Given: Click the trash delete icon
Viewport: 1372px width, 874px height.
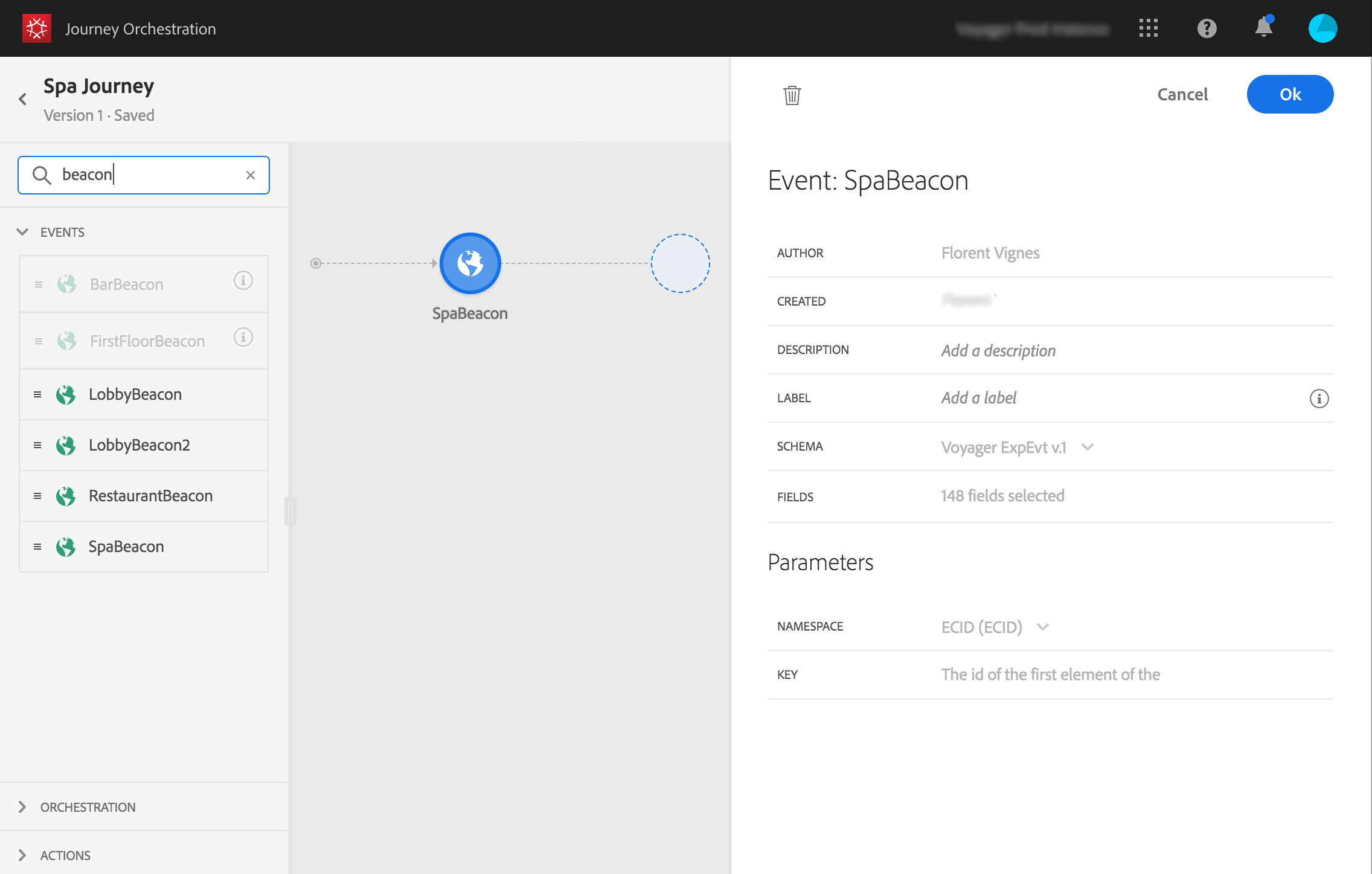Looking at the screenshot, I should coord(792,95).
